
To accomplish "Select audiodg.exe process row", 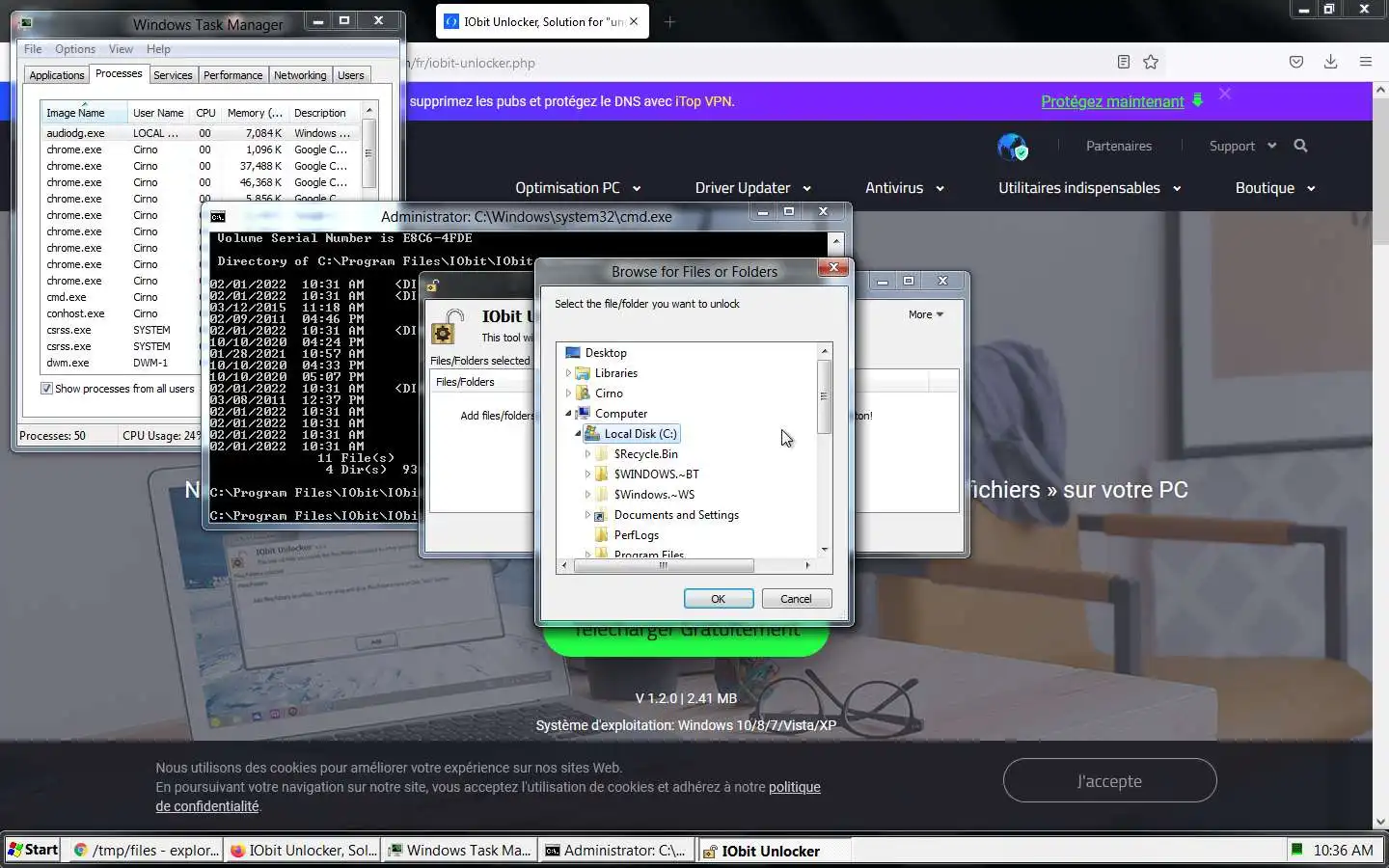I will (201, 133).
